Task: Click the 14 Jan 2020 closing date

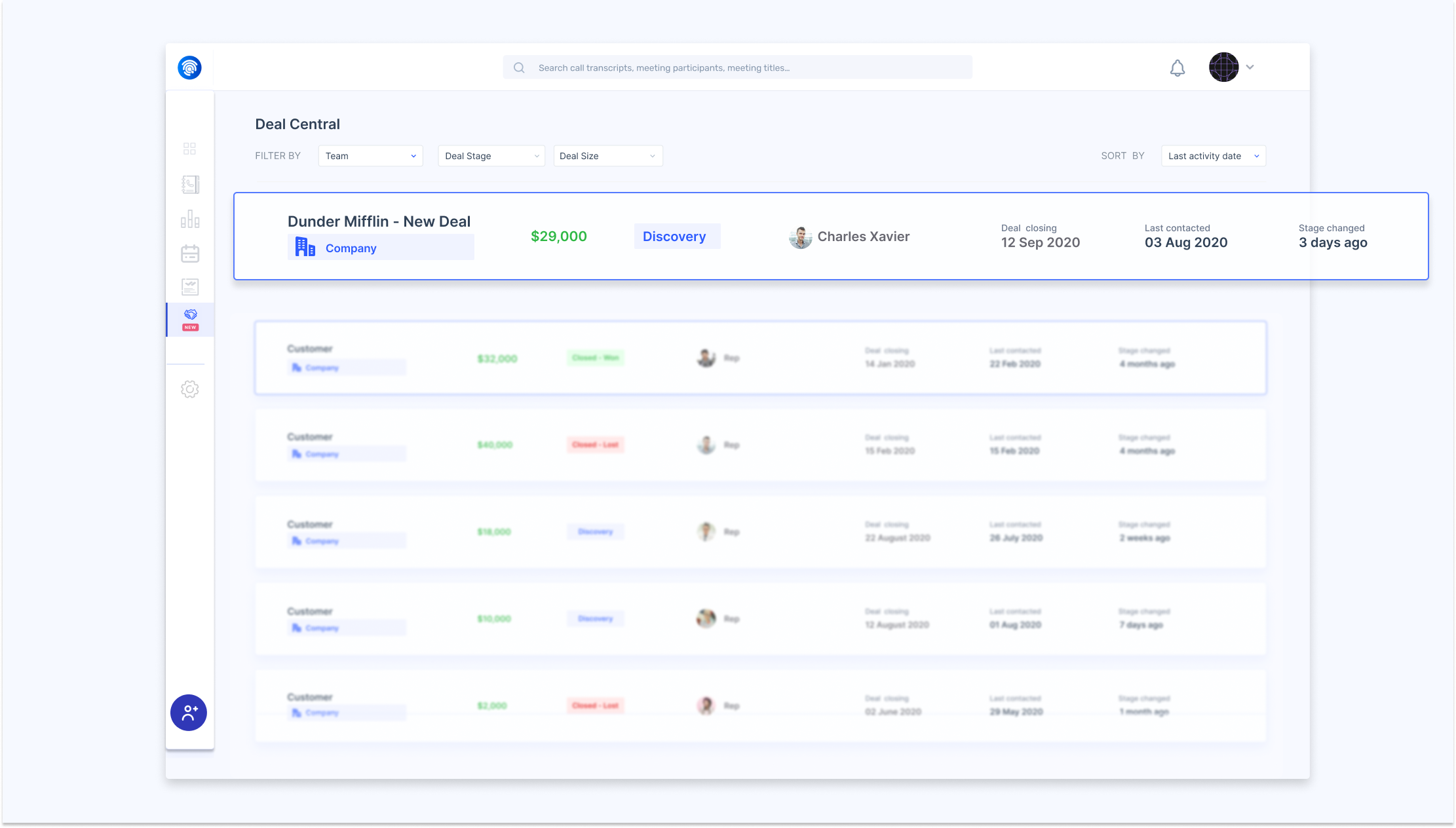Action: pyautogui.click(x=890, y=364)
